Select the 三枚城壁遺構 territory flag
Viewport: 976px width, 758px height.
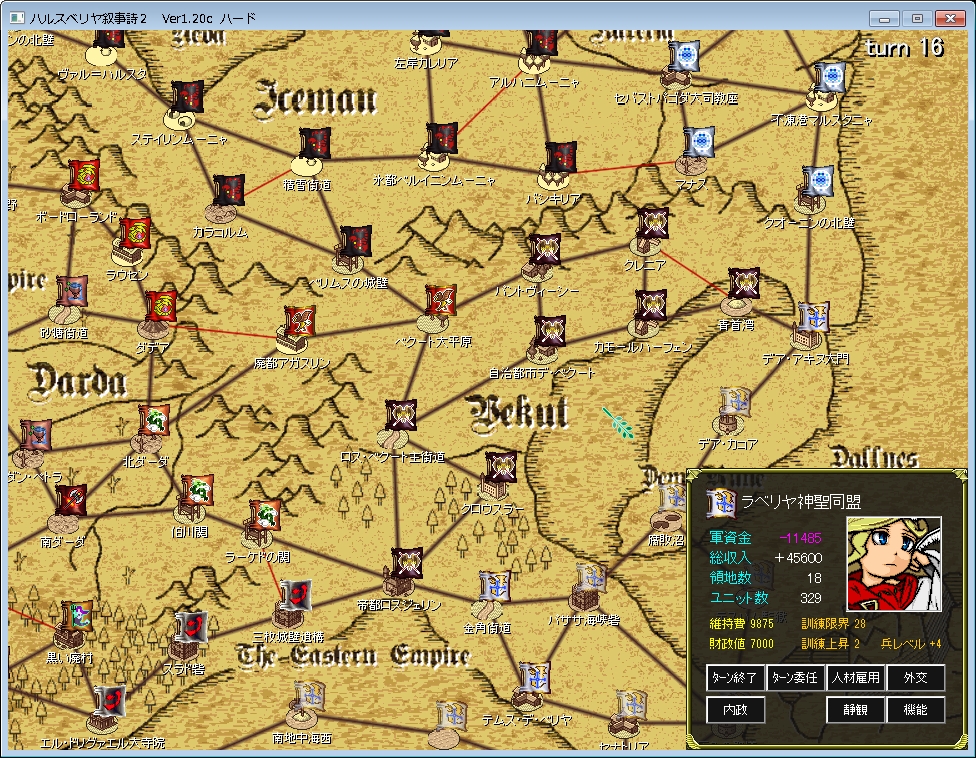coord(295,596)
